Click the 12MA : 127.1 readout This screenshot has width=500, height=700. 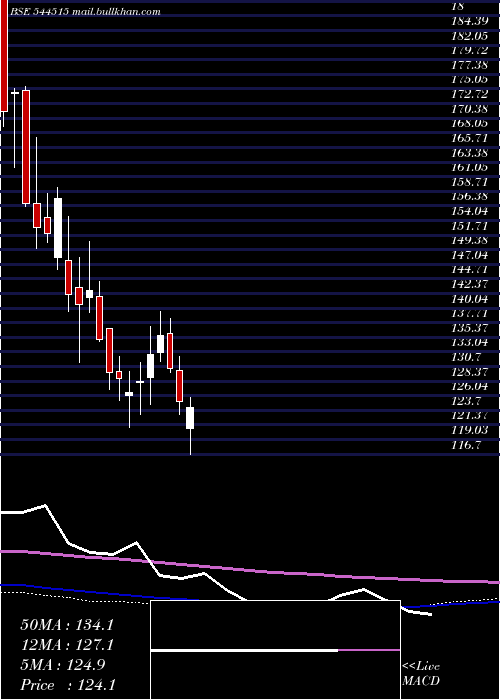pyautogui.click(x=67, y=645)
